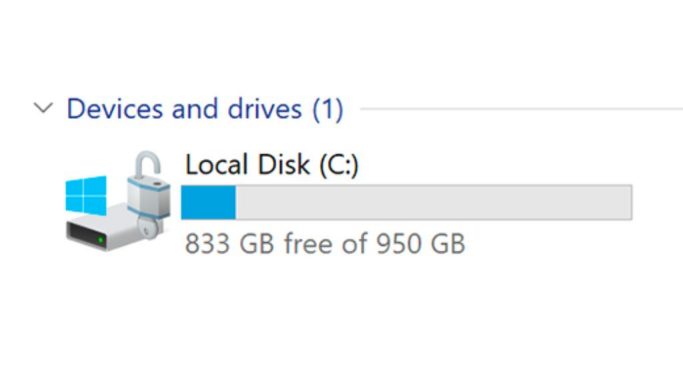Collapse the Devices and drives section chevron
The image size is (683, 367).
tap(44, 108)
